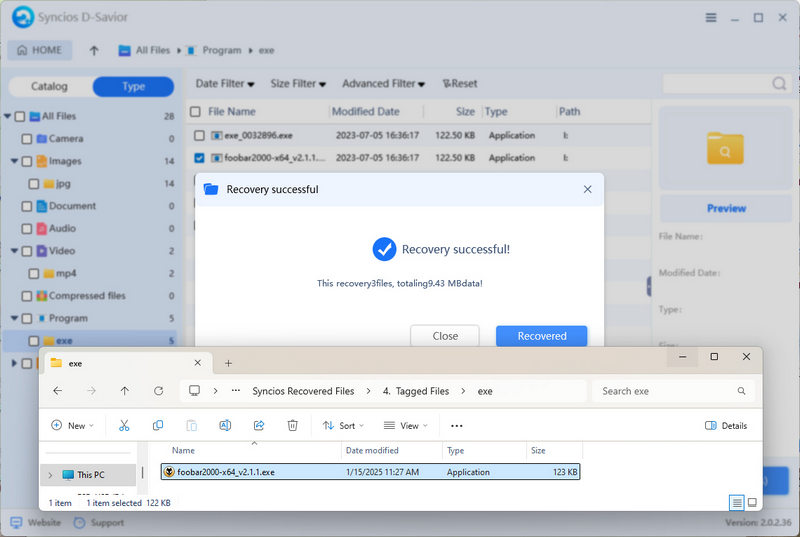Click the search icon in Explorer search box

pyautogui.click(x=741, y=391)
